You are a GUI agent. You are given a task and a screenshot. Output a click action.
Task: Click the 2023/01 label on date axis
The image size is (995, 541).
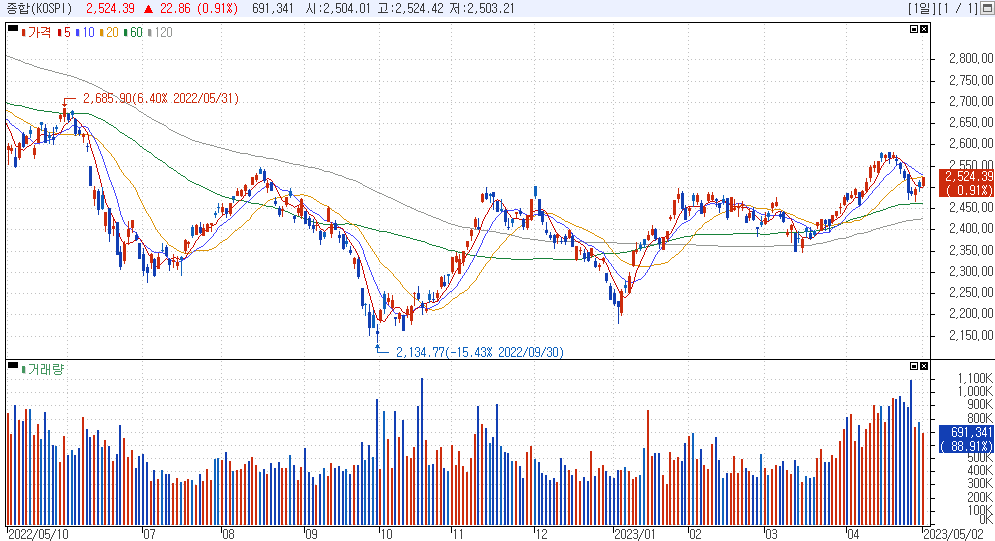[635, 534]
